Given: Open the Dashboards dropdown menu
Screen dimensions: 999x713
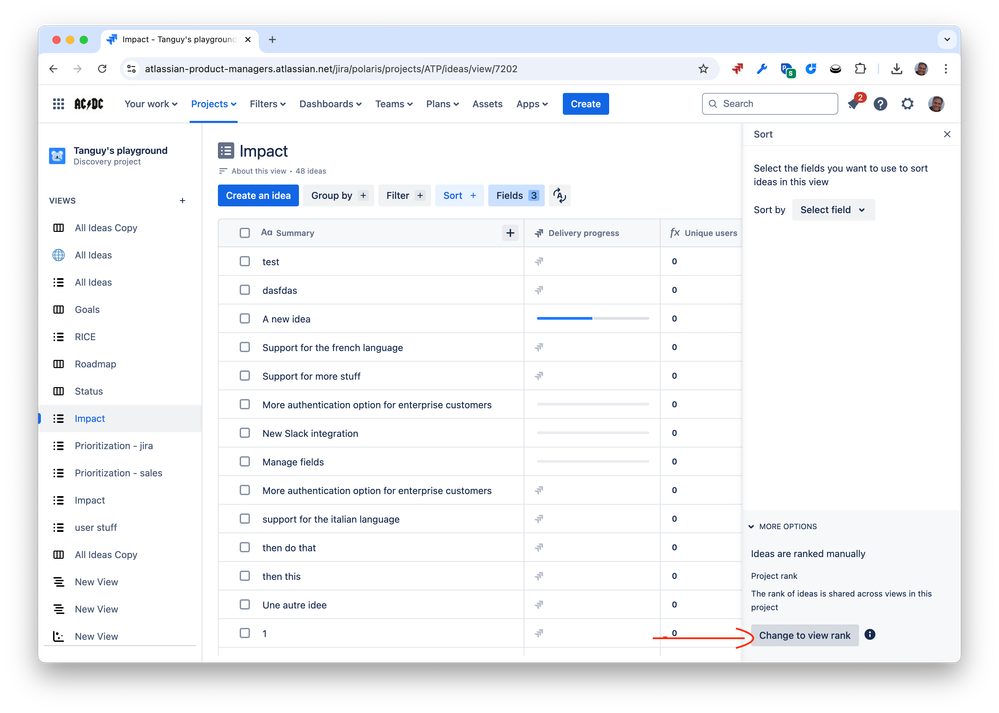Looking at the screenshot, I should [x=330, y=104].
